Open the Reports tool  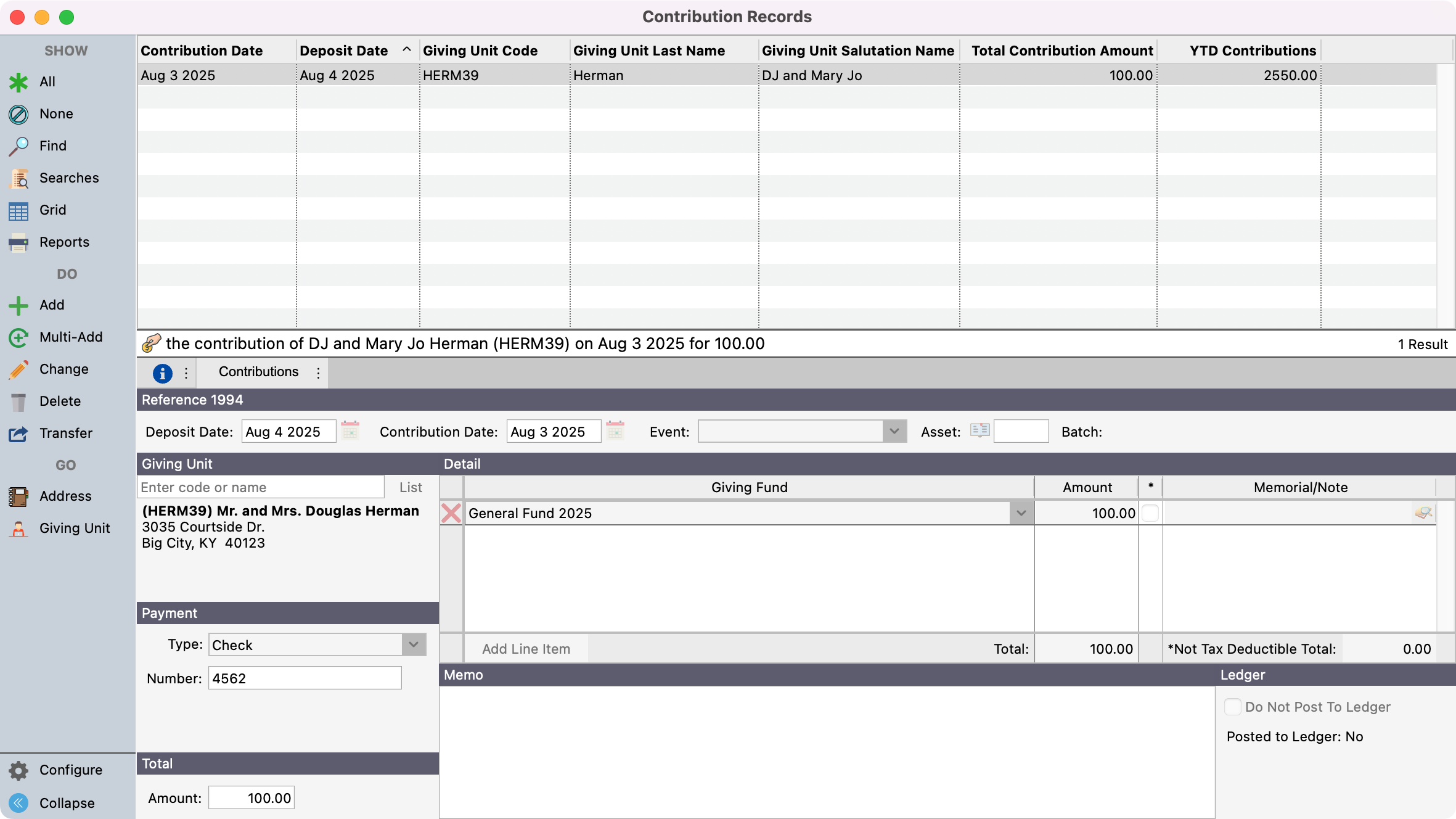click(x=64, y=242)
